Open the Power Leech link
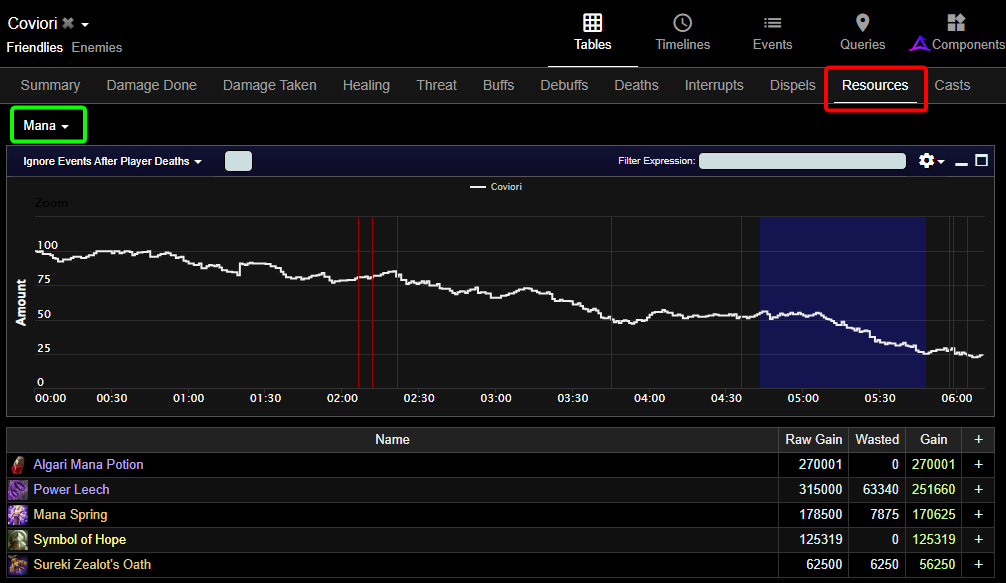Screen dimensions: 1006x583 tap(71, 489)
